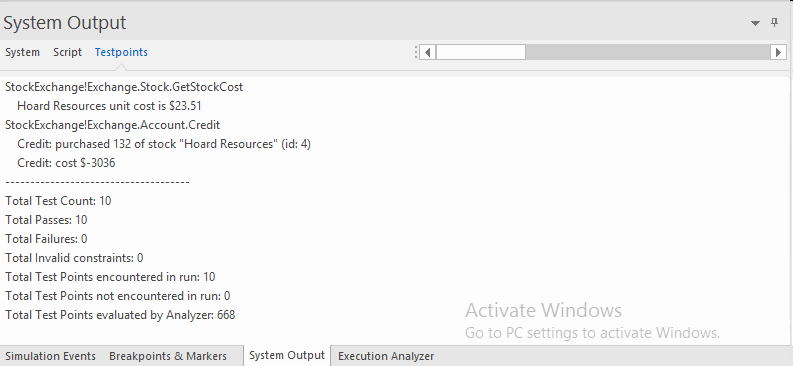Select the Testpoints tab
Screen dimensions: 793x366
[x=121, y=52]
